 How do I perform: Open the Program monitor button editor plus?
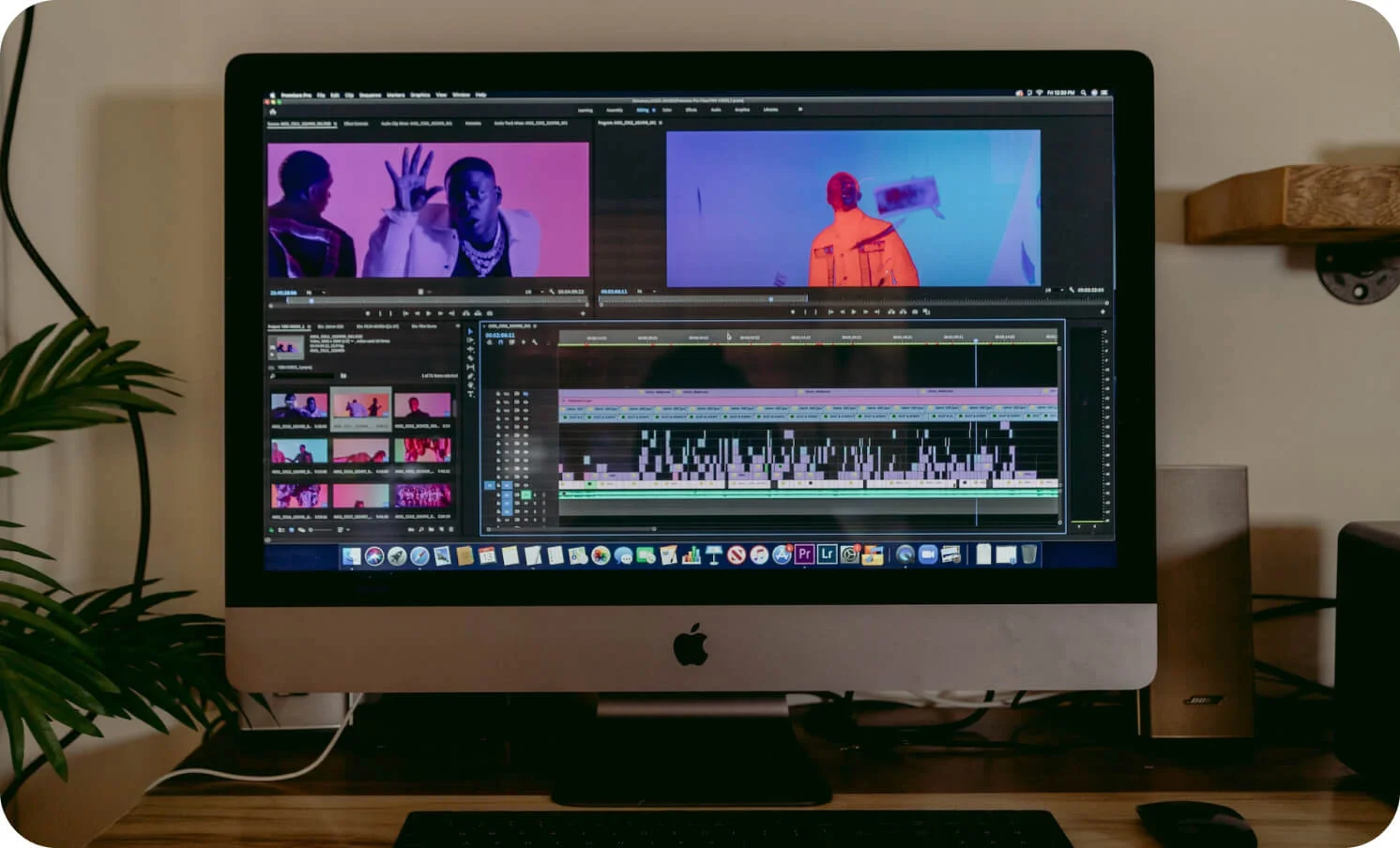coord(1103,311)
